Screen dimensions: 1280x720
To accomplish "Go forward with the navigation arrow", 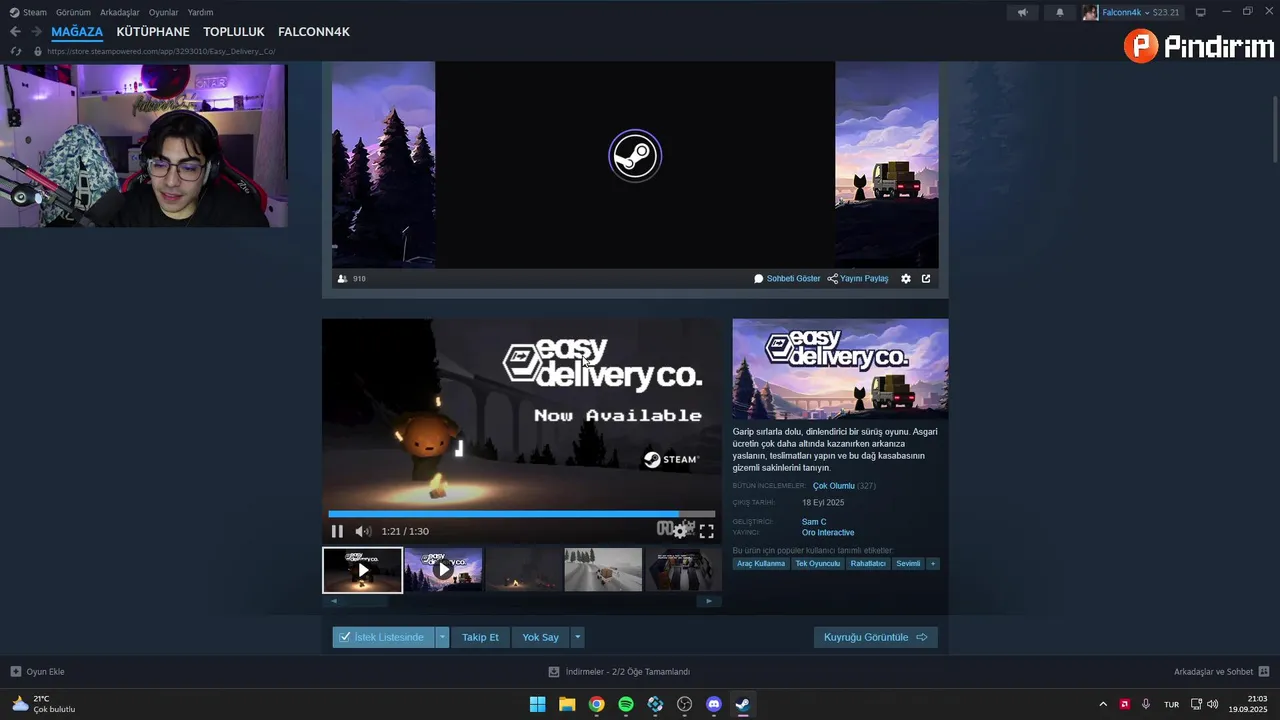I will 36,32.
